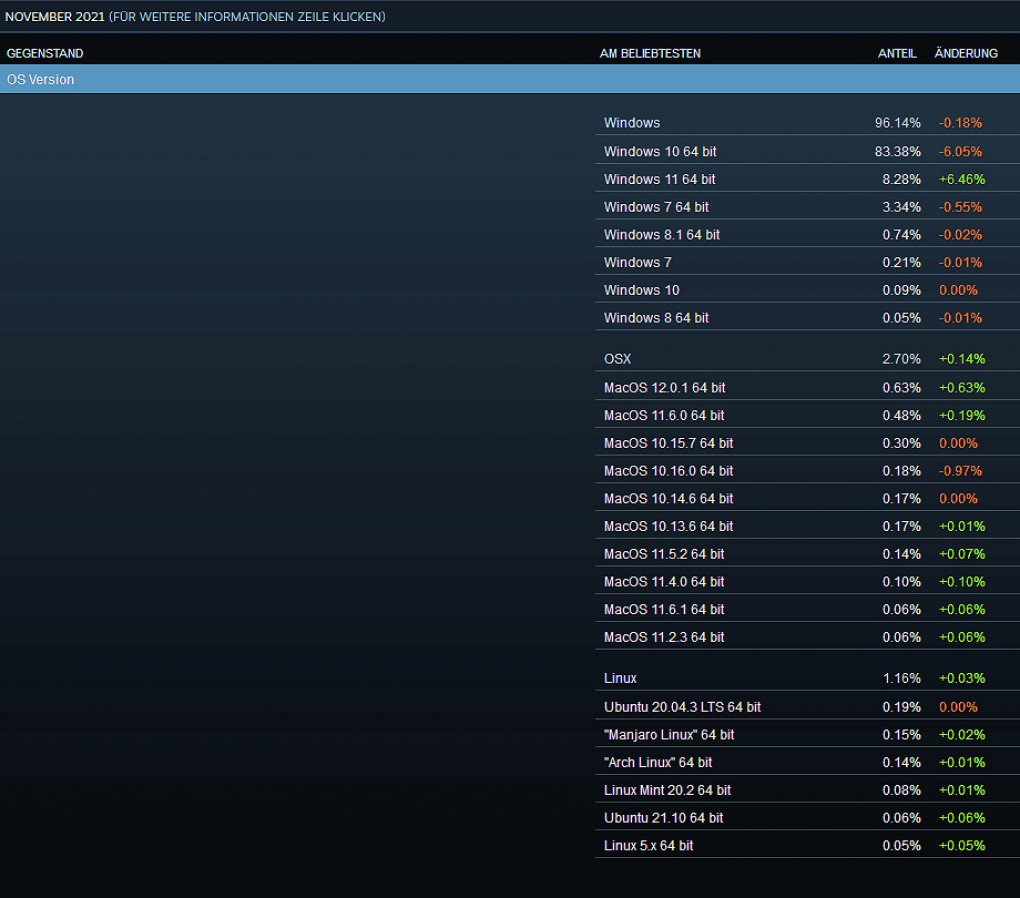Select the Linux summary row label
Viewport: 1020px width, 898px height.
point(620,678)
